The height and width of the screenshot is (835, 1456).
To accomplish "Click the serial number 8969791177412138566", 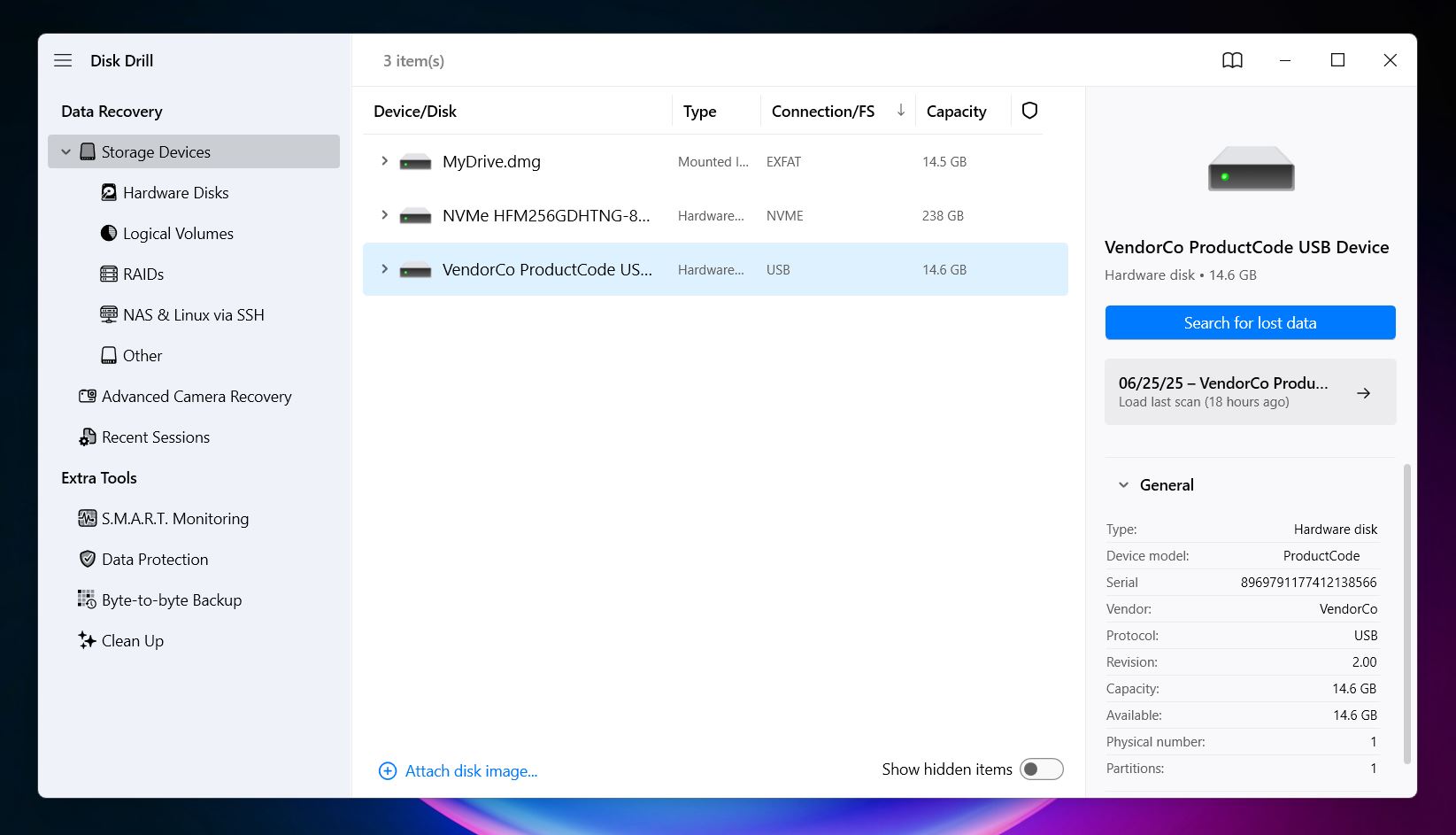I will (1308, 583).
